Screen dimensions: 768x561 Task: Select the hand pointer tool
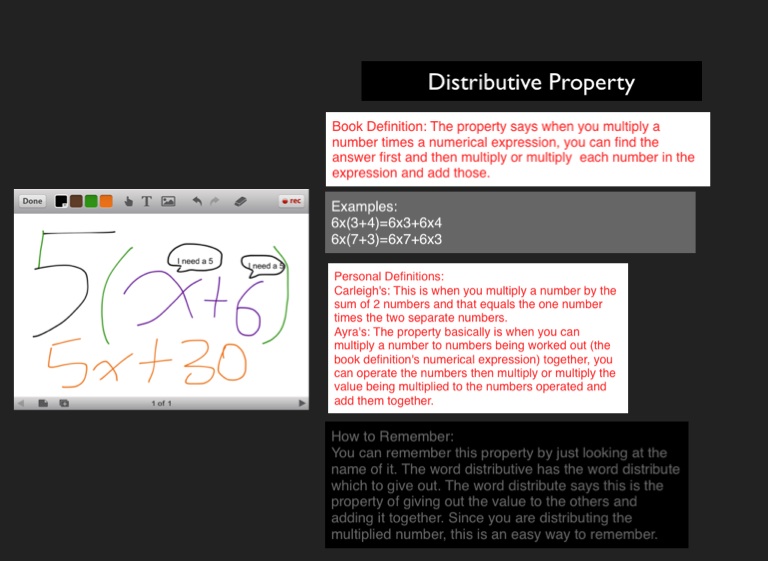tap(128, 201)
